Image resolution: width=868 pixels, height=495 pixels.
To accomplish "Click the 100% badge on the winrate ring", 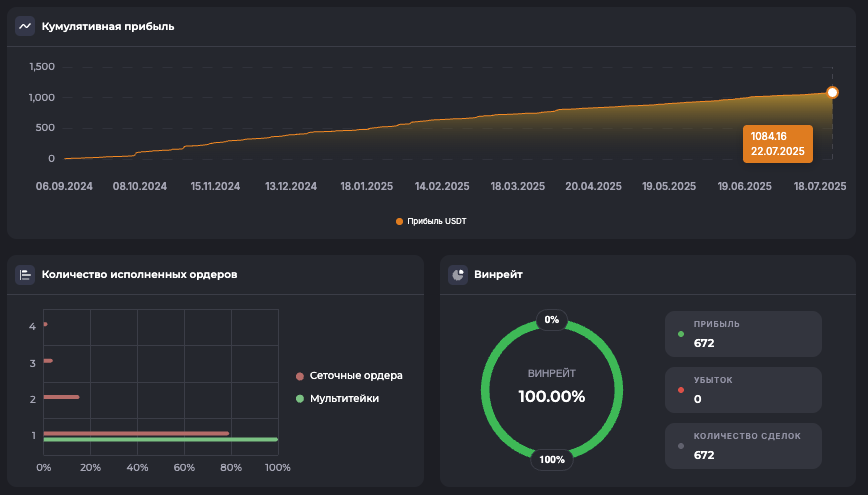I will [x=552, y=460].
